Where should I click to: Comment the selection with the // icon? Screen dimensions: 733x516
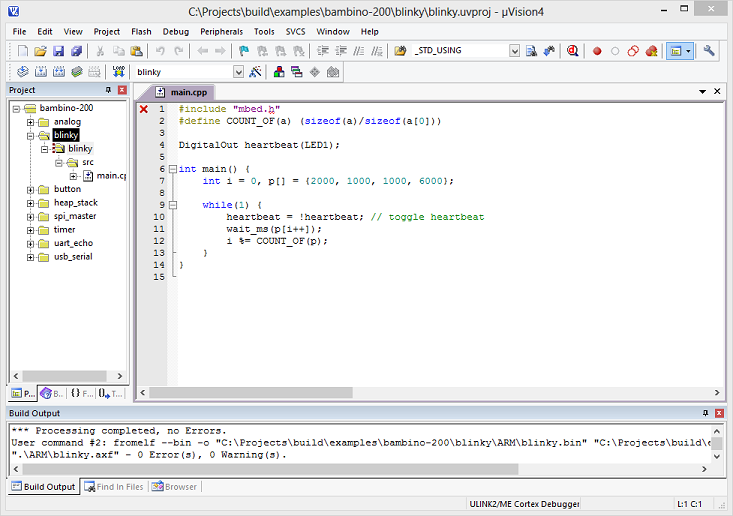pyautogui.click(x=359, y=50)
